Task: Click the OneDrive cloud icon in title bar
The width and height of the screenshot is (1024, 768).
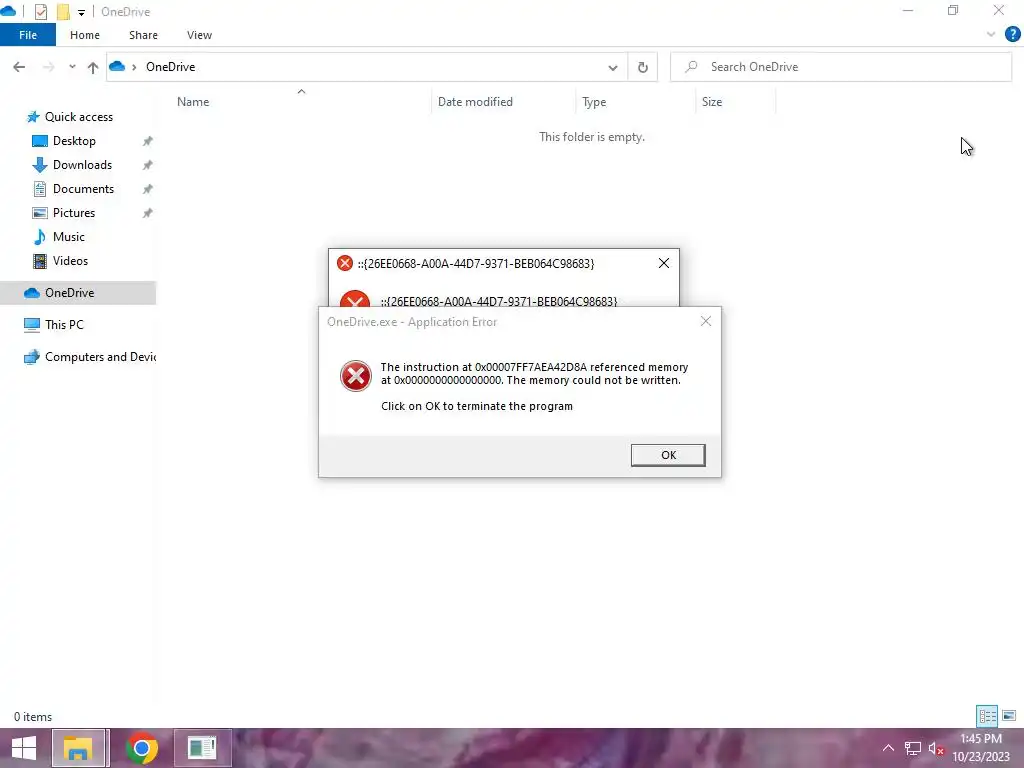Action: click(8, 12)
